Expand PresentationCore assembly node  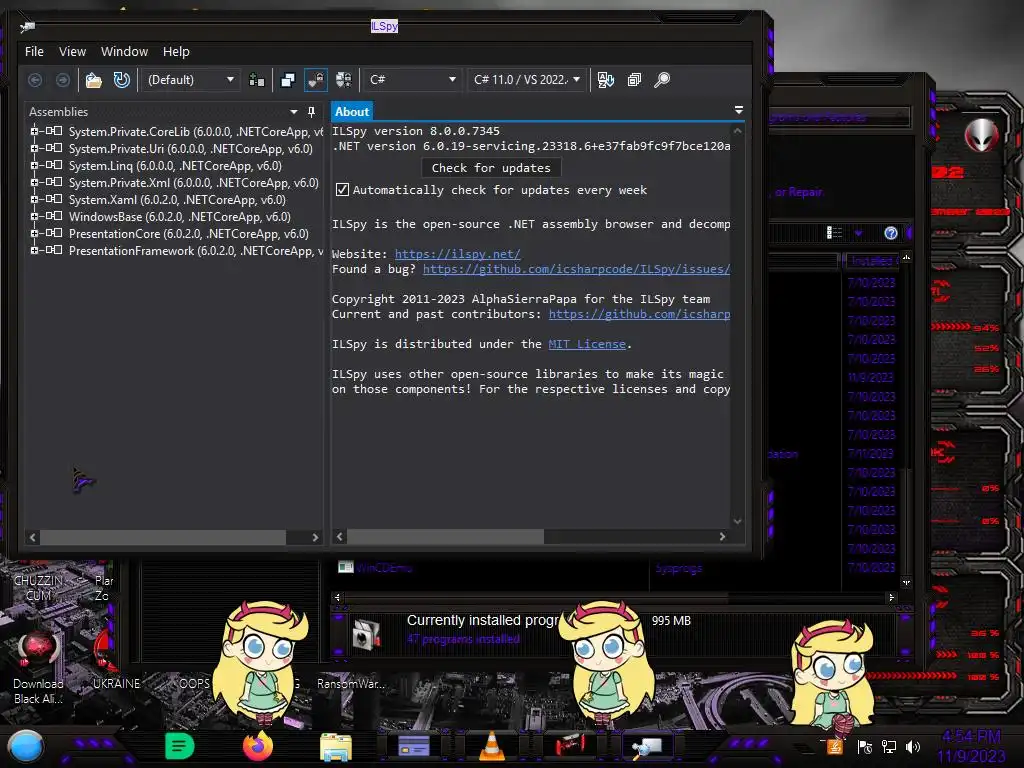tap(34, 233)
